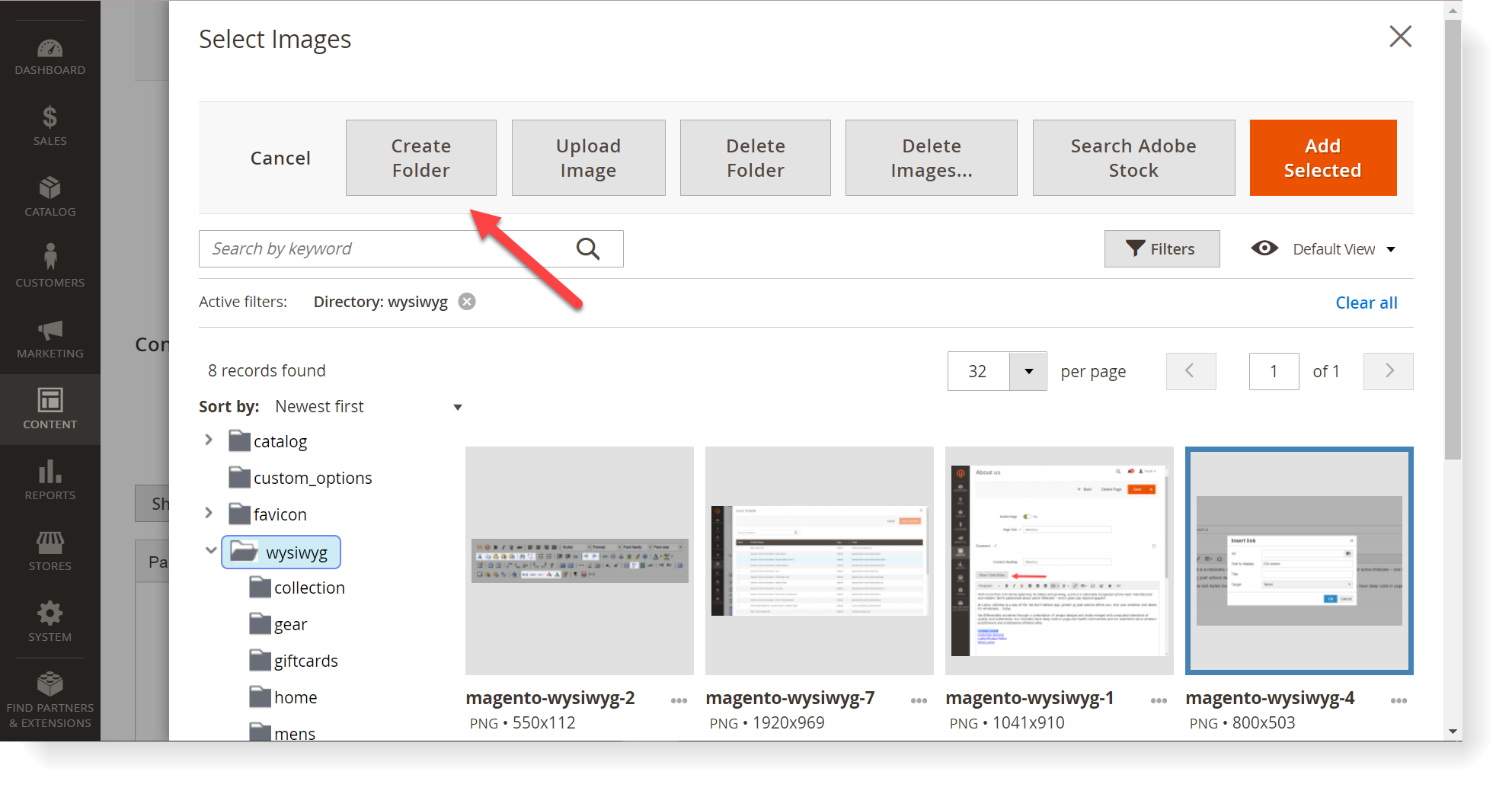
Task: Click the Add Selected button
Action: [1322, 158]
